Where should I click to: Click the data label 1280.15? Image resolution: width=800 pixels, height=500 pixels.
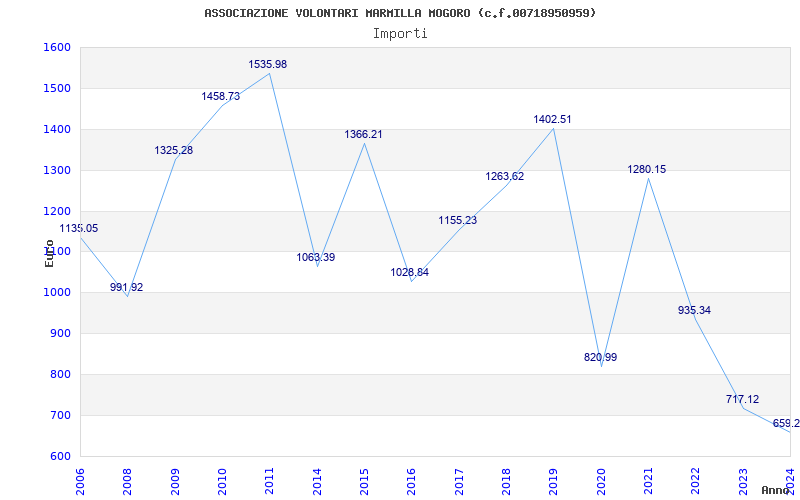pos(647,169)
